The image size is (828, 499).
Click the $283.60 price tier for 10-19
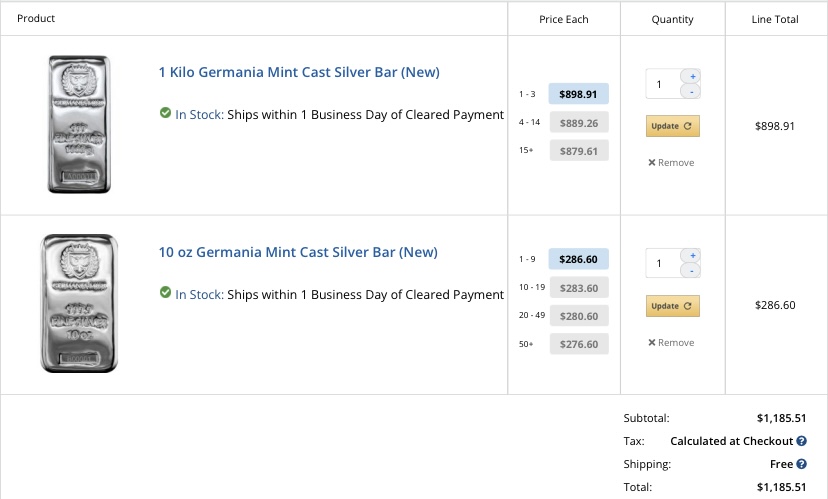[579, 288]
